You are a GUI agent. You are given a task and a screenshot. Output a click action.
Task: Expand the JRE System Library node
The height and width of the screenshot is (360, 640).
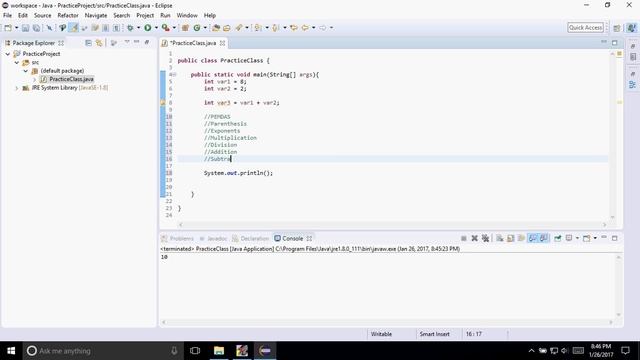[17, 88]
